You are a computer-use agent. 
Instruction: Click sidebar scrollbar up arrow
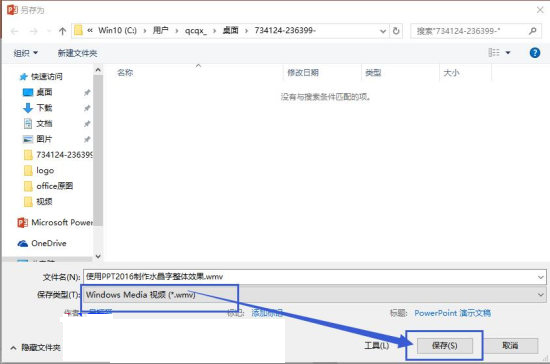tap(98, 70)
